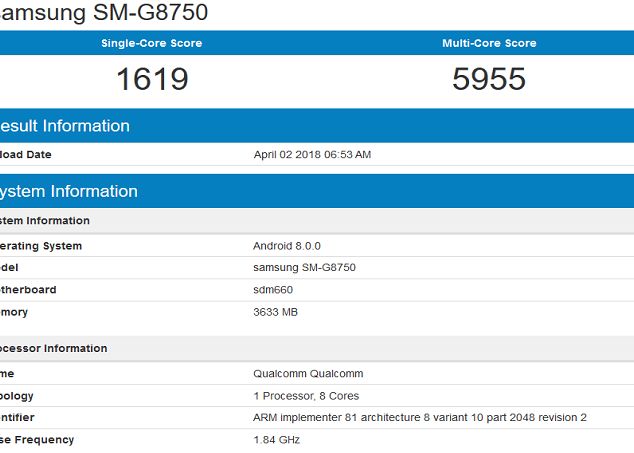Click the Base Frequency row label

pyautogui.click(x=37, y=440)
